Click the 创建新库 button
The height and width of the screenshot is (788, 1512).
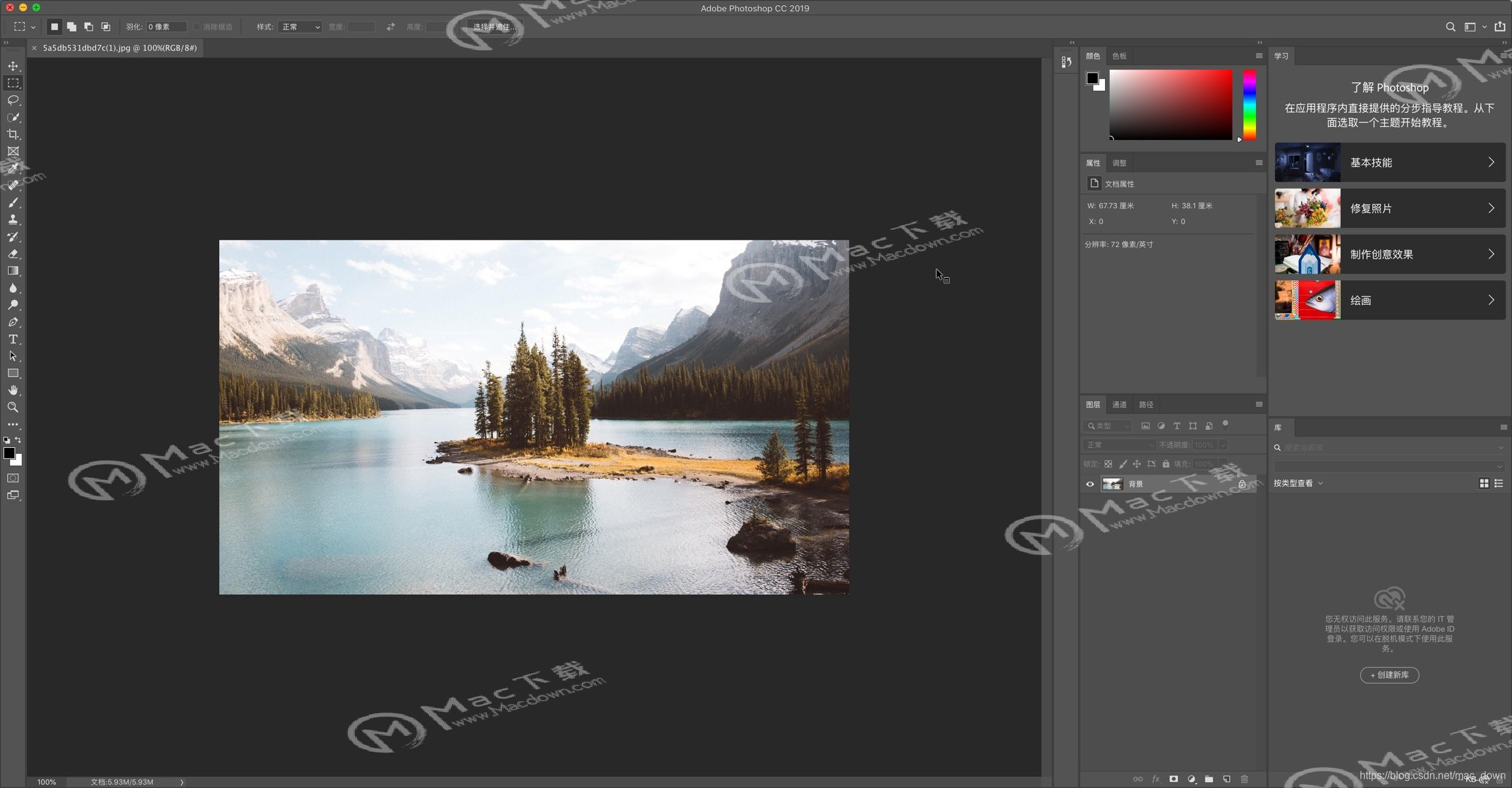(x=1389, y=675)
